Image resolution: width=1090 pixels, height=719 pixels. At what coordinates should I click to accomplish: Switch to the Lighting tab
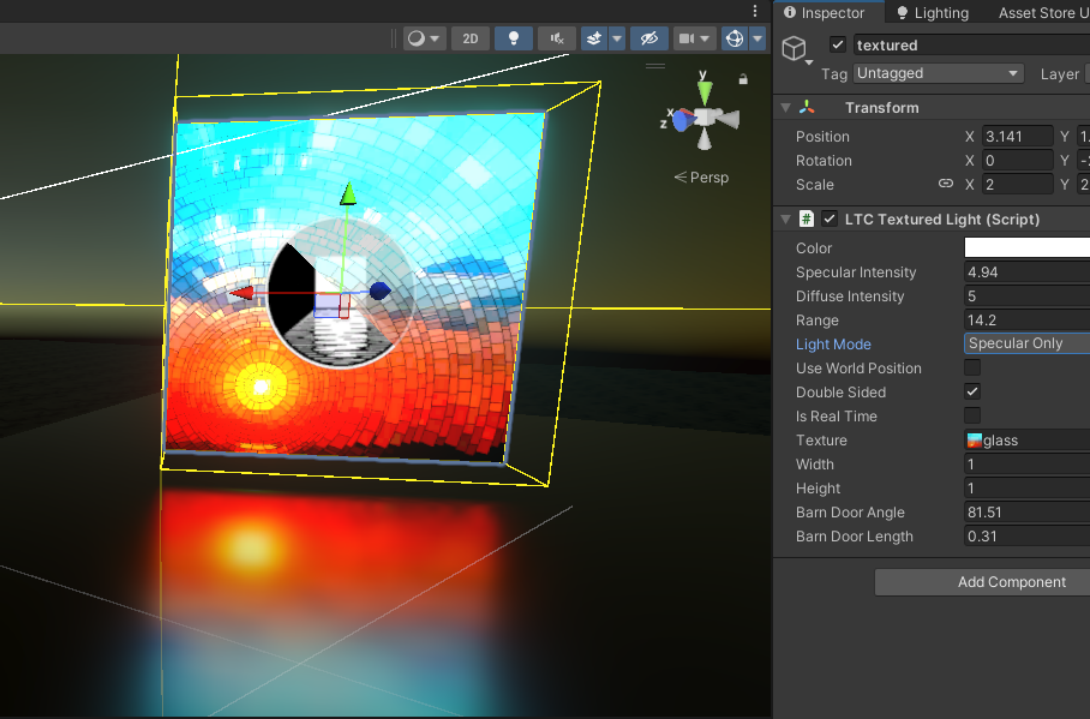pyautogui.click(x=932, y=13)
